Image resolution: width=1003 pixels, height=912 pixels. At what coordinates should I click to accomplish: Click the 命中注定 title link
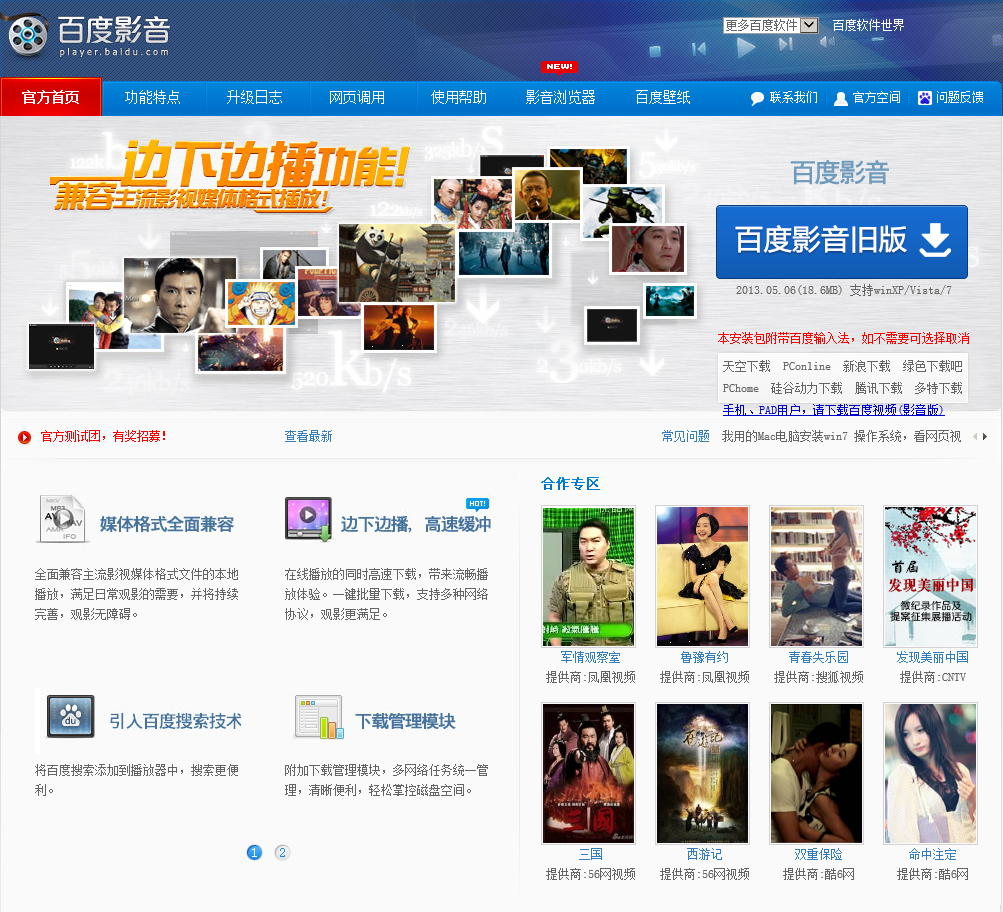(932, 854)
